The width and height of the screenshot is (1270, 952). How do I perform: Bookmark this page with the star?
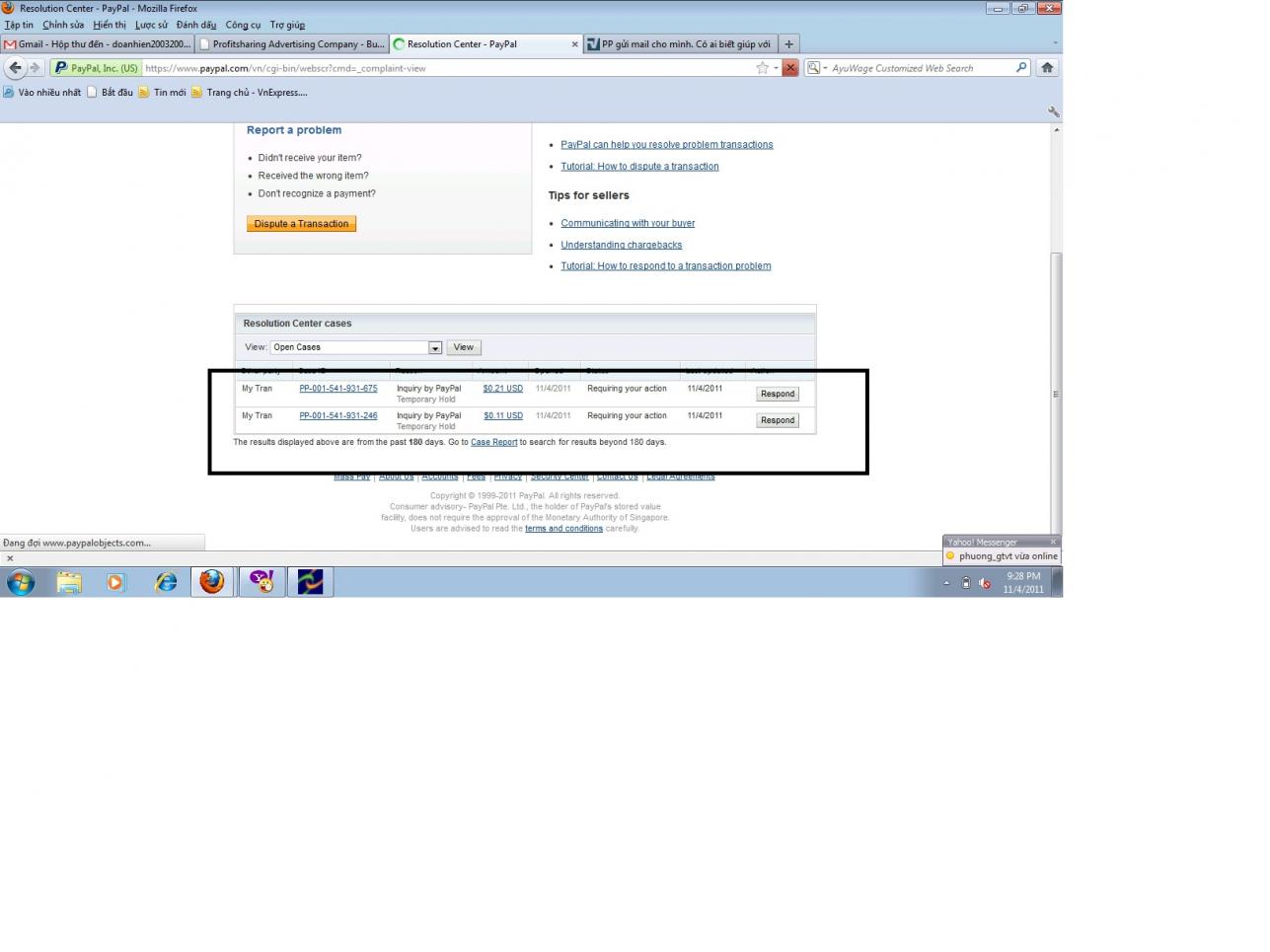(762, 68)
